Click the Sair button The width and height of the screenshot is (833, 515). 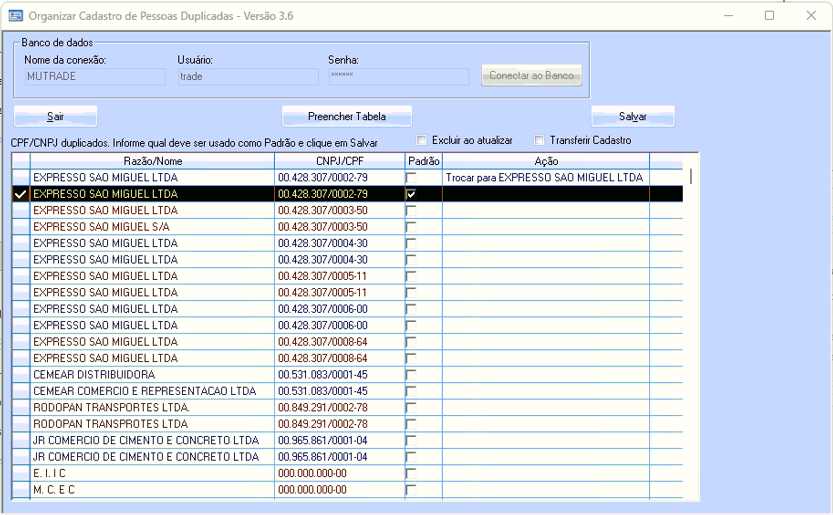55,117
